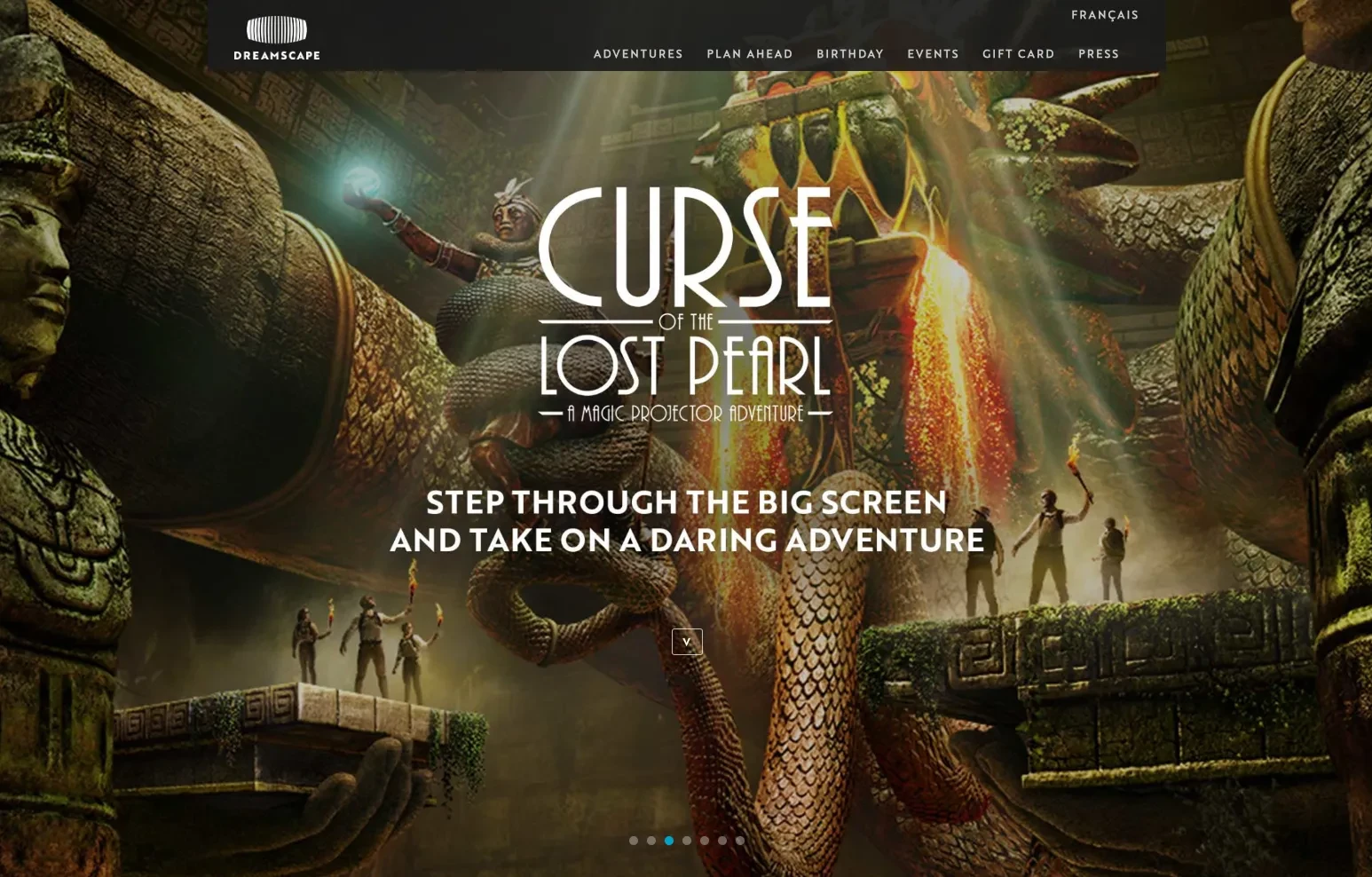
Task: Jump to the fifth carousel slide dot
Action: point(705,841)
